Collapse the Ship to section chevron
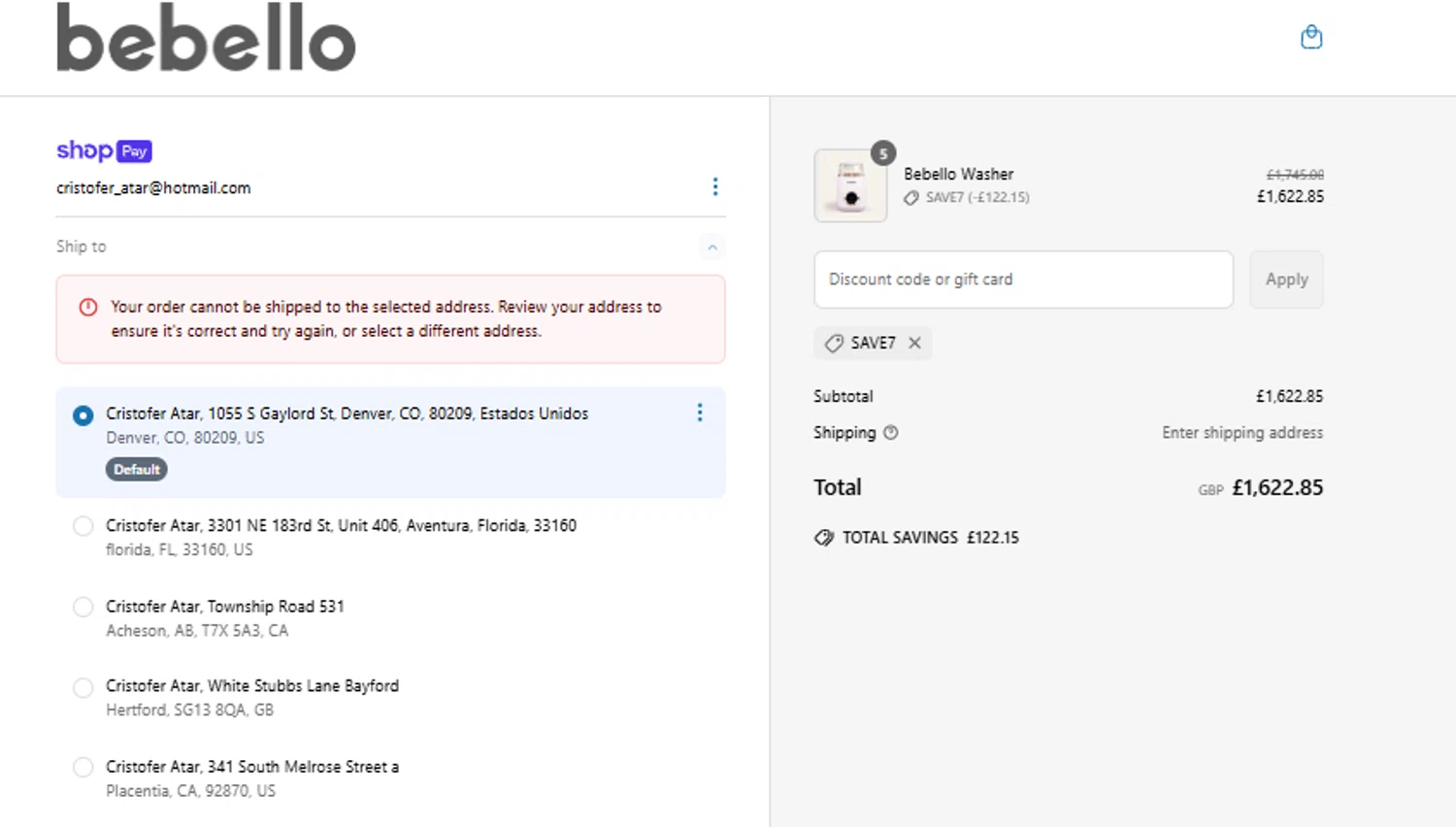Screen dimensions: 1456x827 712,248
